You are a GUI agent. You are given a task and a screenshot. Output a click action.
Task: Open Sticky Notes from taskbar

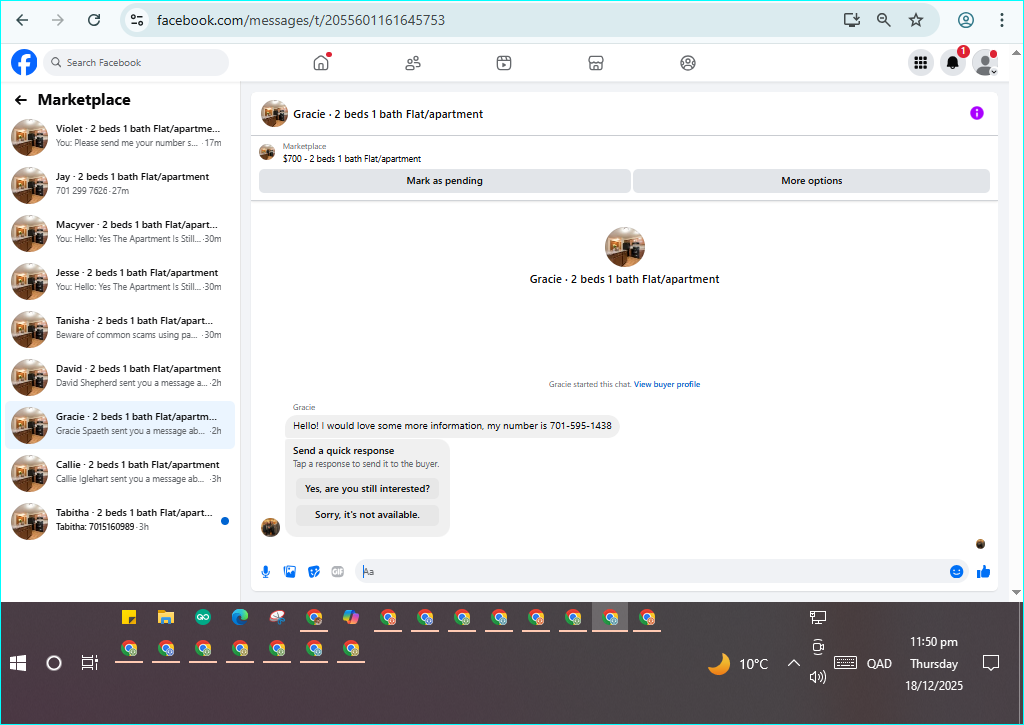coord(129,617)
